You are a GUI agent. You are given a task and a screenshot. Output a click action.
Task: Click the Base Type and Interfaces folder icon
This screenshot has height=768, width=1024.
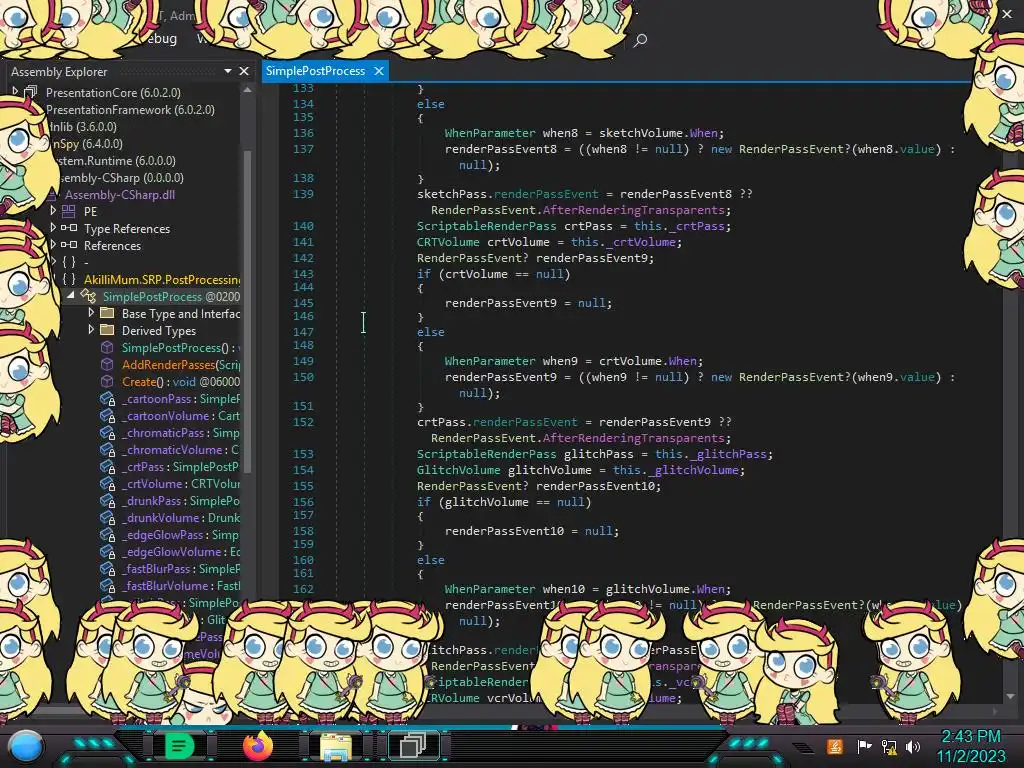[107, 313]
